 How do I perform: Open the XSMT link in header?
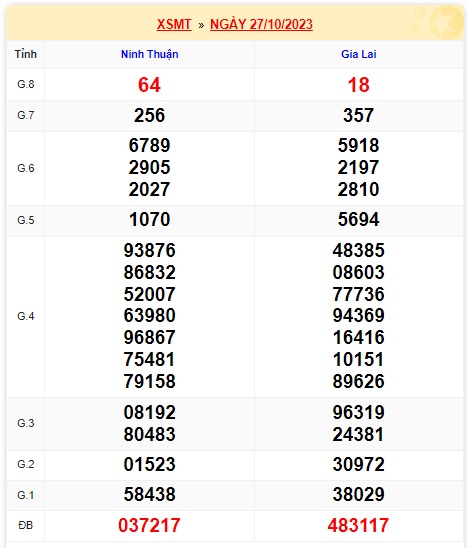point(174,24)
